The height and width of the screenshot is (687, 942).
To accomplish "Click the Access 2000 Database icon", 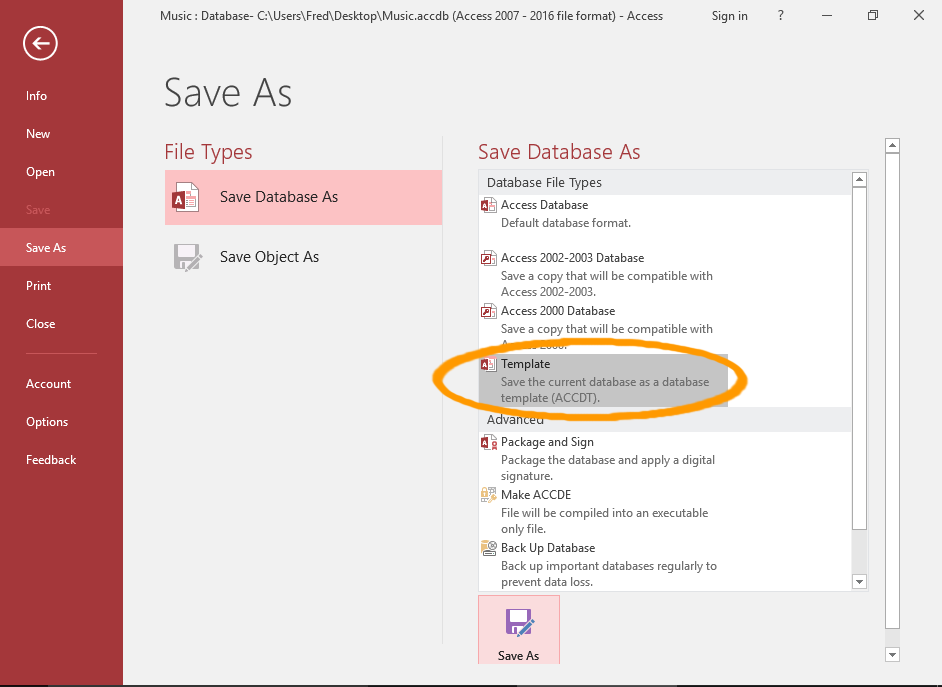I will (x=488, y=311).
